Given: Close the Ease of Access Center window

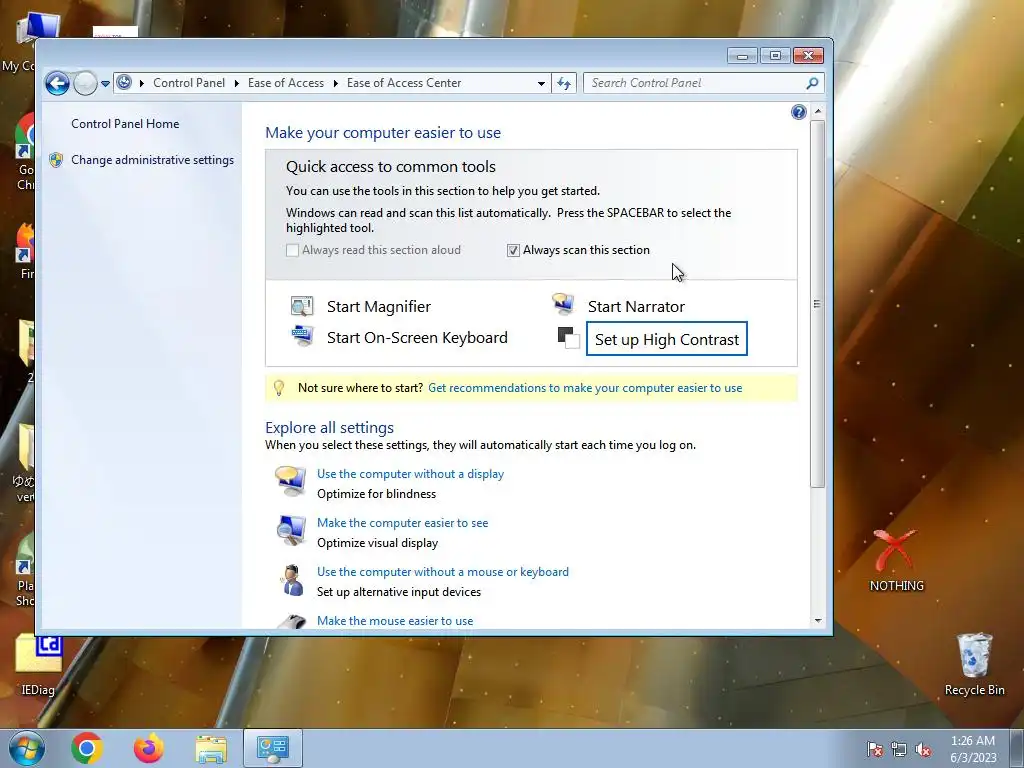Looking at the screenshot, I should pyautogui.click(x=808, y=56).
